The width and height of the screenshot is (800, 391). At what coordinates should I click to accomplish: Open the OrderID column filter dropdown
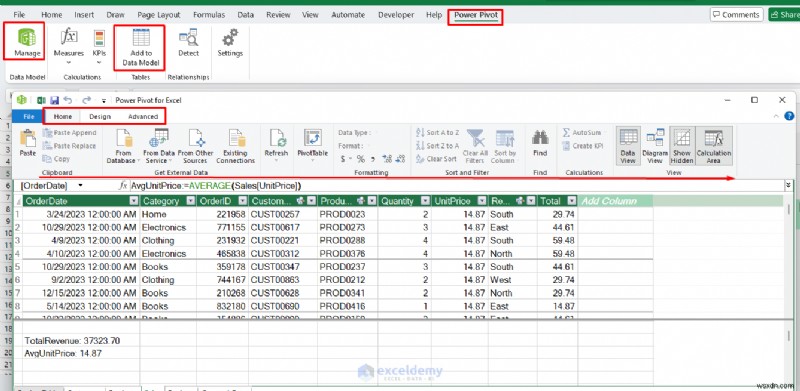(x=242, y=201)
